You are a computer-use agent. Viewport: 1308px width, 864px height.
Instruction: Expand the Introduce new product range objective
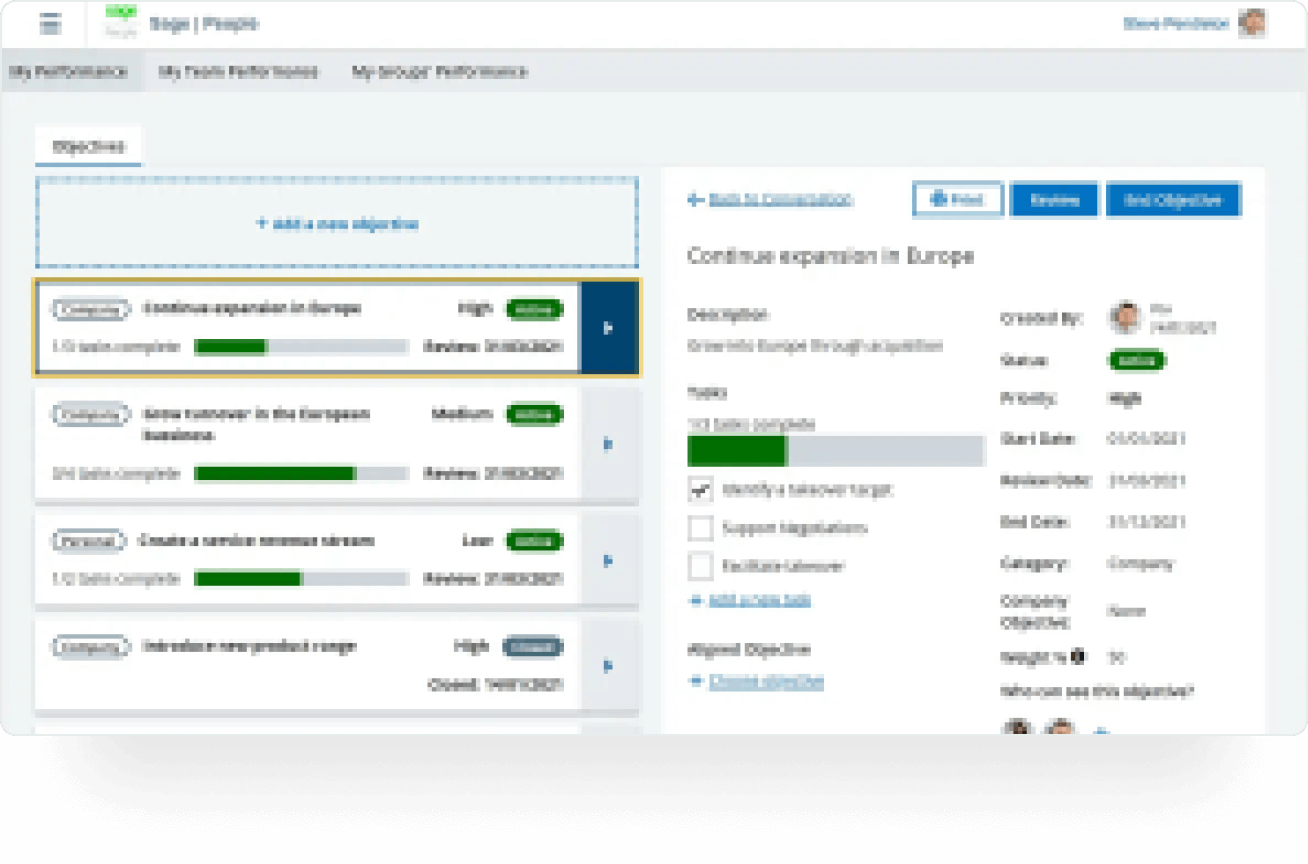tap(609, 666)
